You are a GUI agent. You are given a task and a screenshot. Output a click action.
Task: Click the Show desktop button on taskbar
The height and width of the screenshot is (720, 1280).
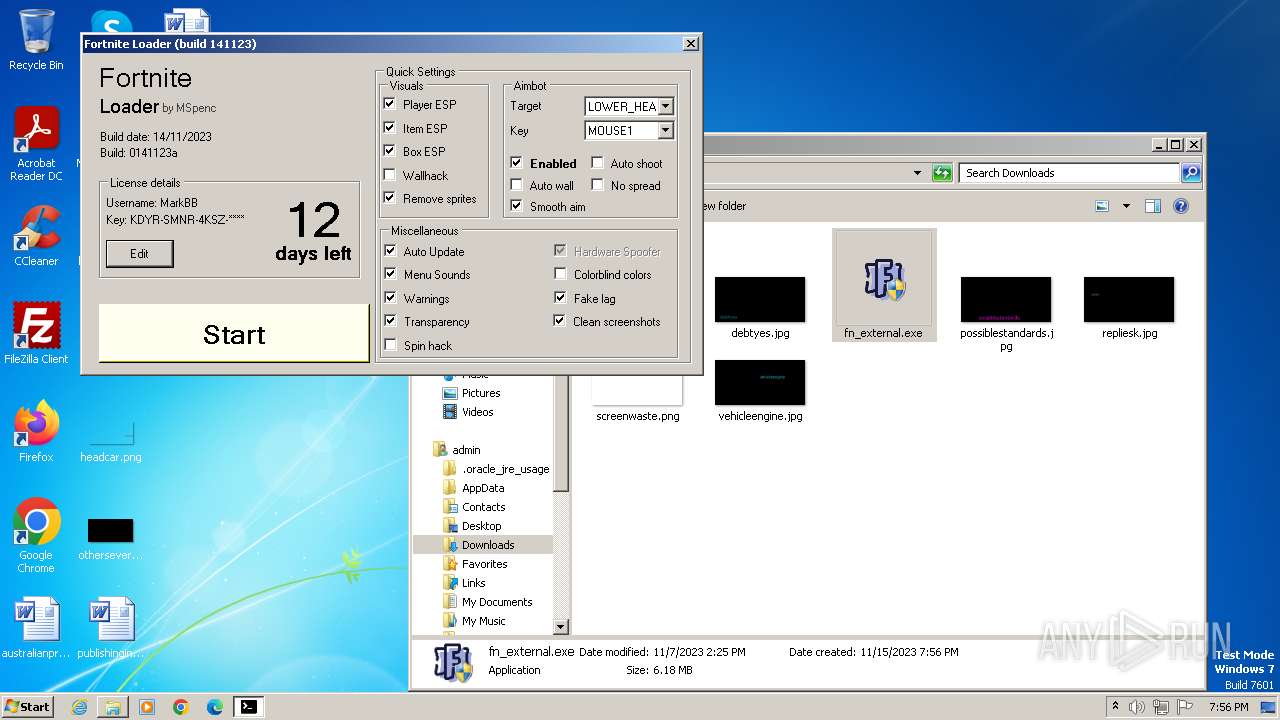pos(1270,707)
